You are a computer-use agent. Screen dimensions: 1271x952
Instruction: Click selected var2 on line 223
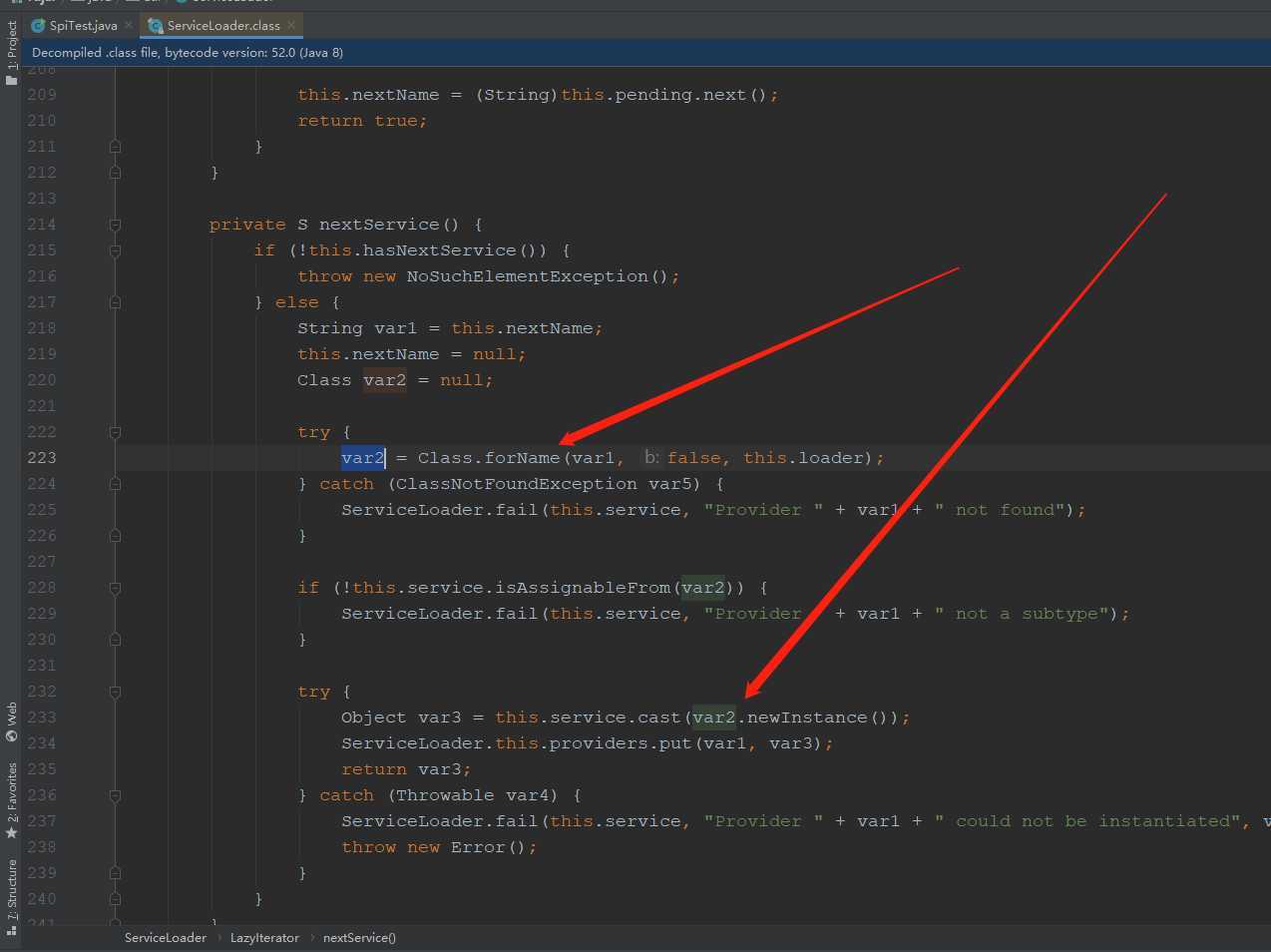[x=363, y=458]
